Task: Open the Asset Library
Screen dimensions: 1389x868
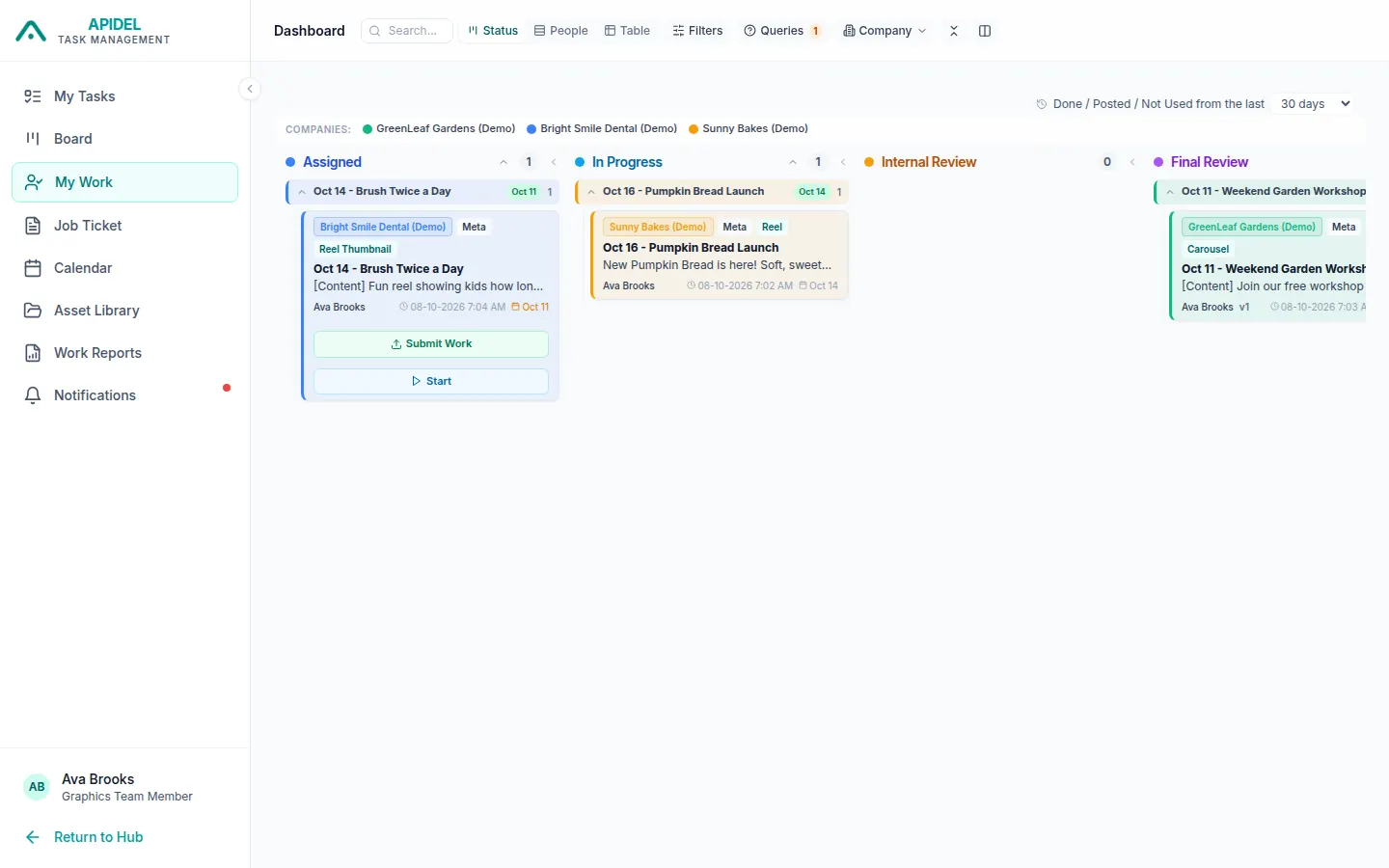Action: [125, 311]
